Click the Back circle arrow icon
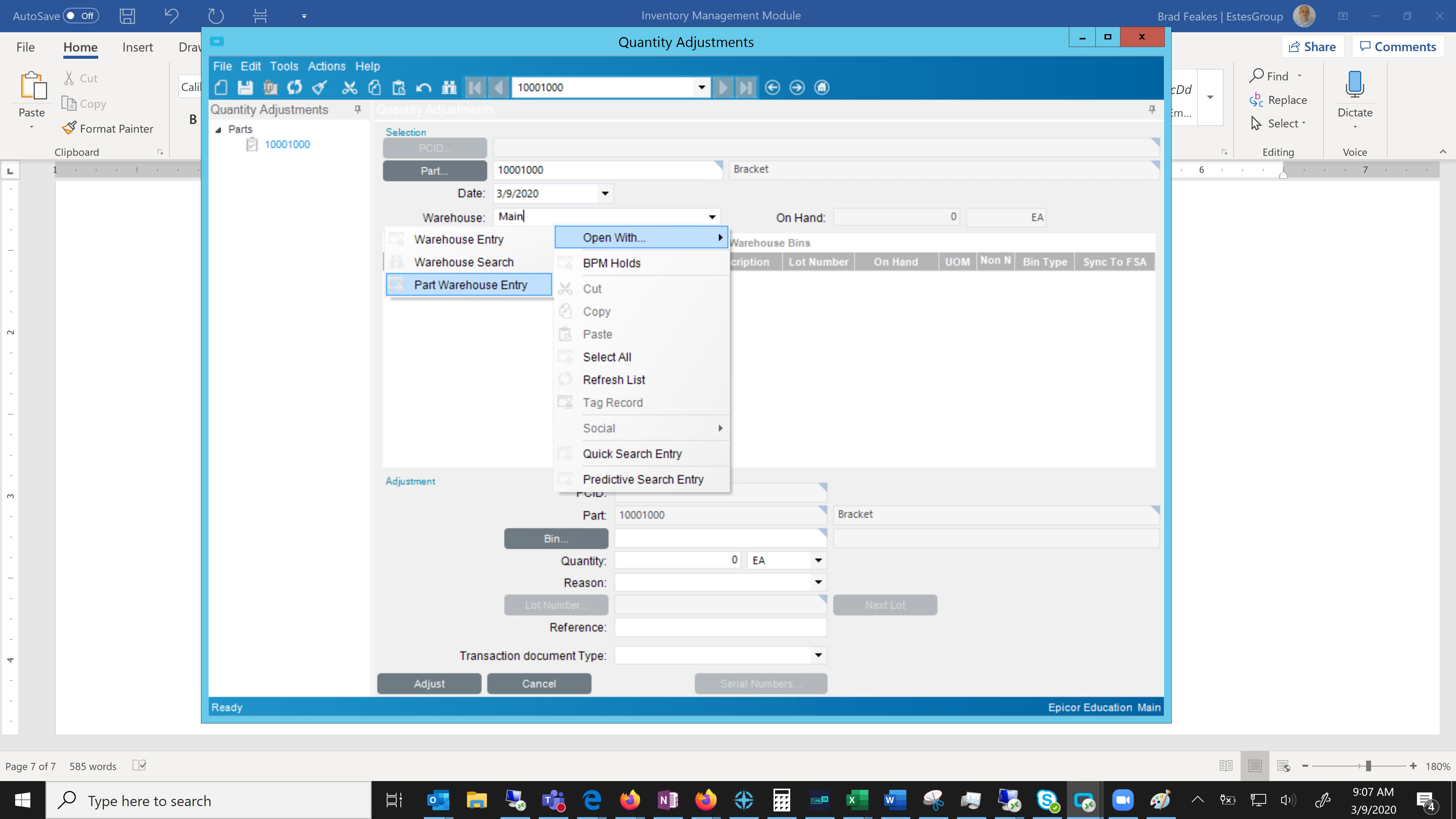This screenshot has width=1456, height=819. [x=772, y=88]
